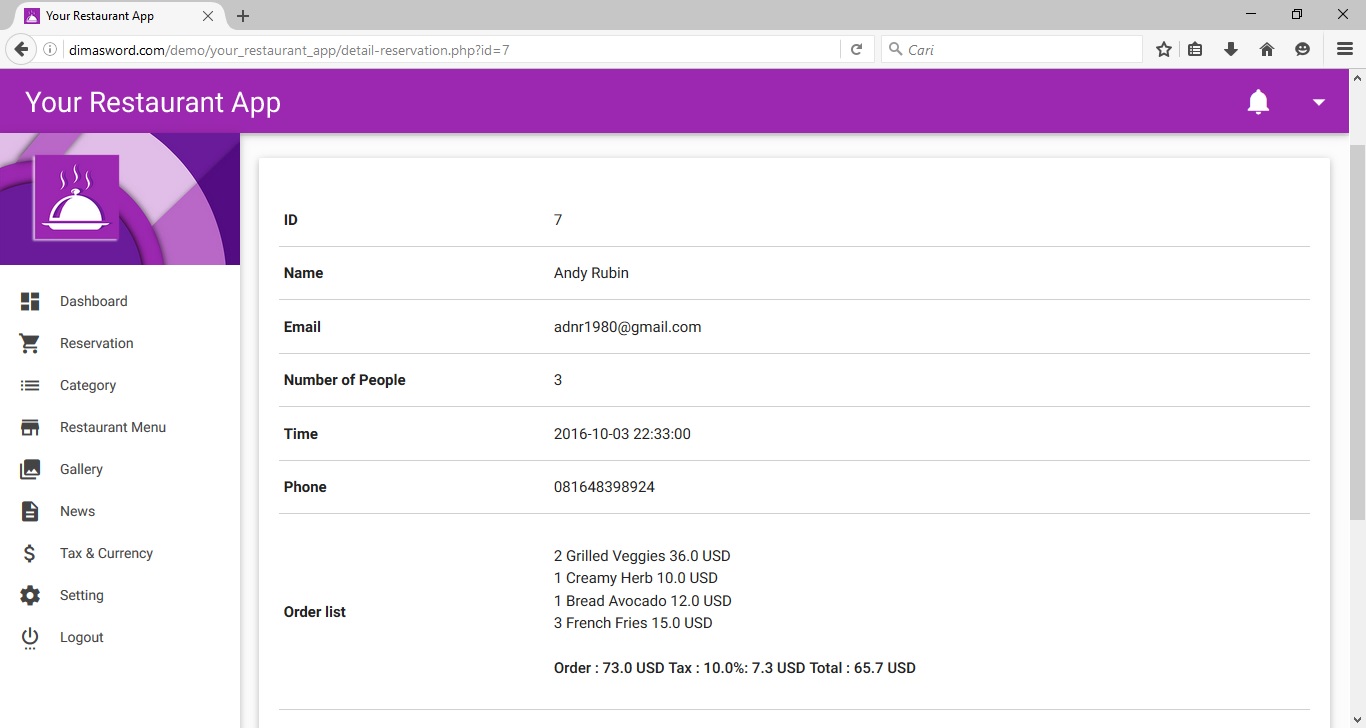Click the Restaurant Menu store icon
The width and height of the screenshot is (1366, 728).
click(30, 427)
